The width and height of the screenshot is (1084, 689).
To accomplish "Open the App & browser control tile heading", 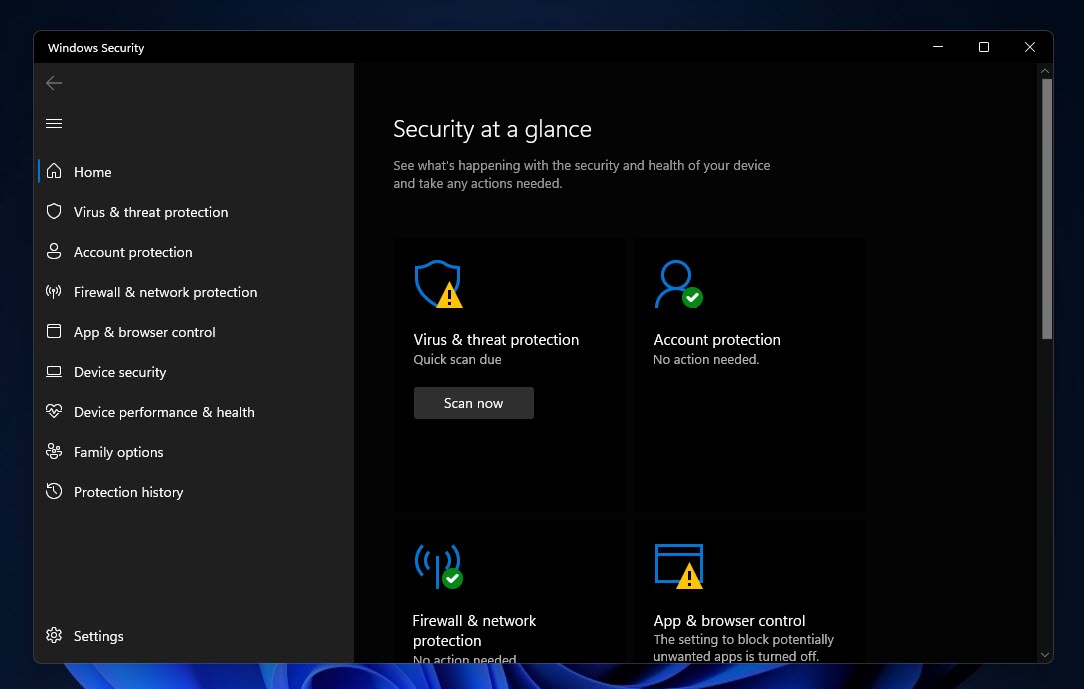I will point(729,621).
